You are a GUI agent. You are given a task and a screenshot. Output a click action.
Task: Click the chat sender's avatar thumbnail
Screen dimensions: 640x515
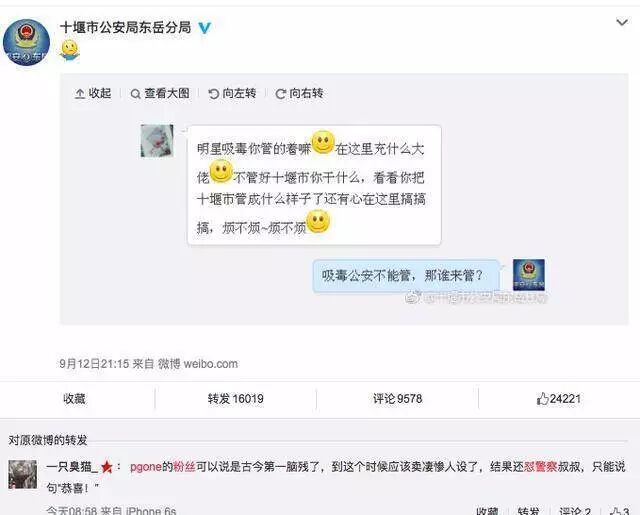[x=157, y=141]
